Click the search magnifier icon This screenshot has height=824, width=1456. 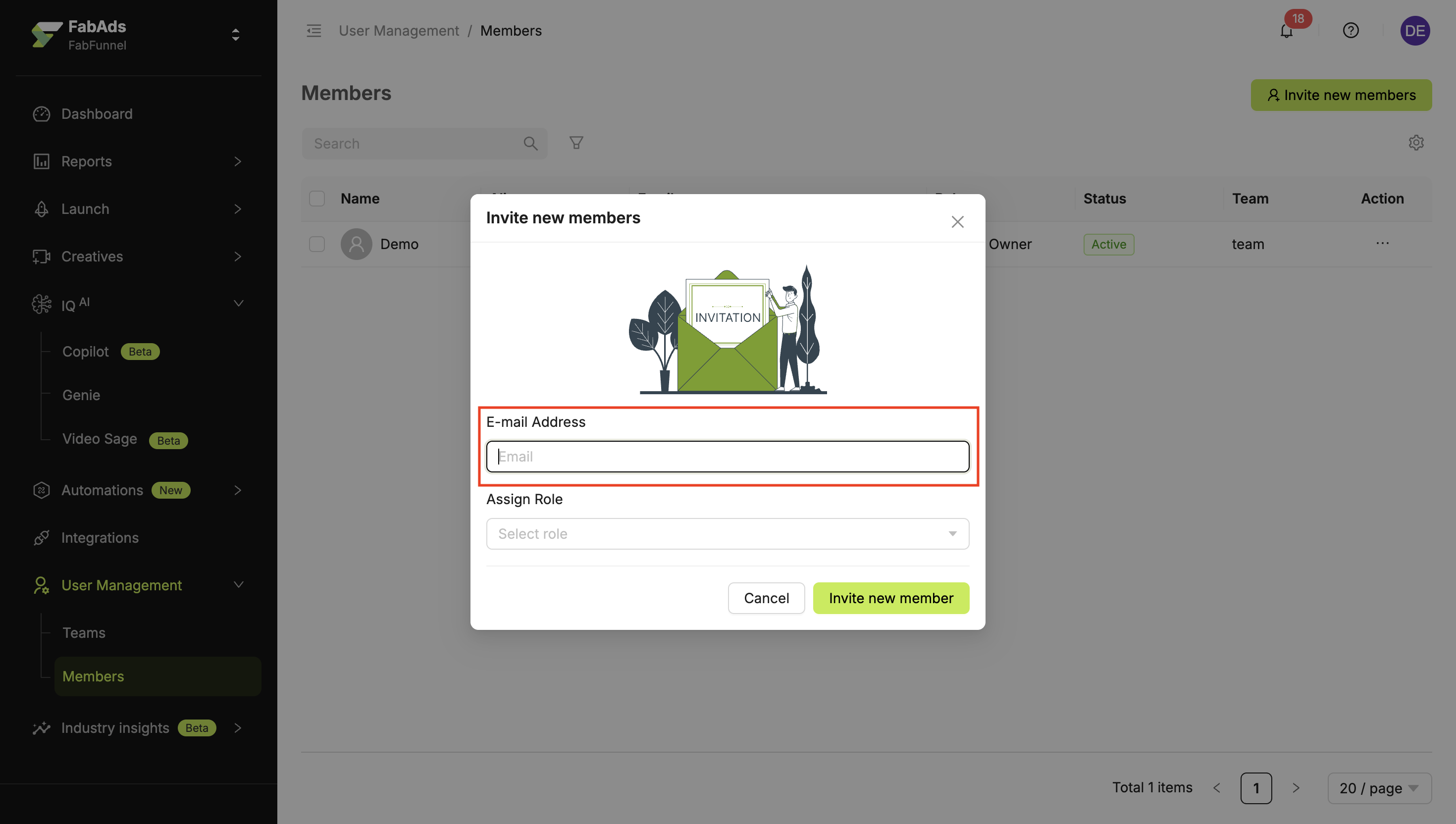click(530, 144)
